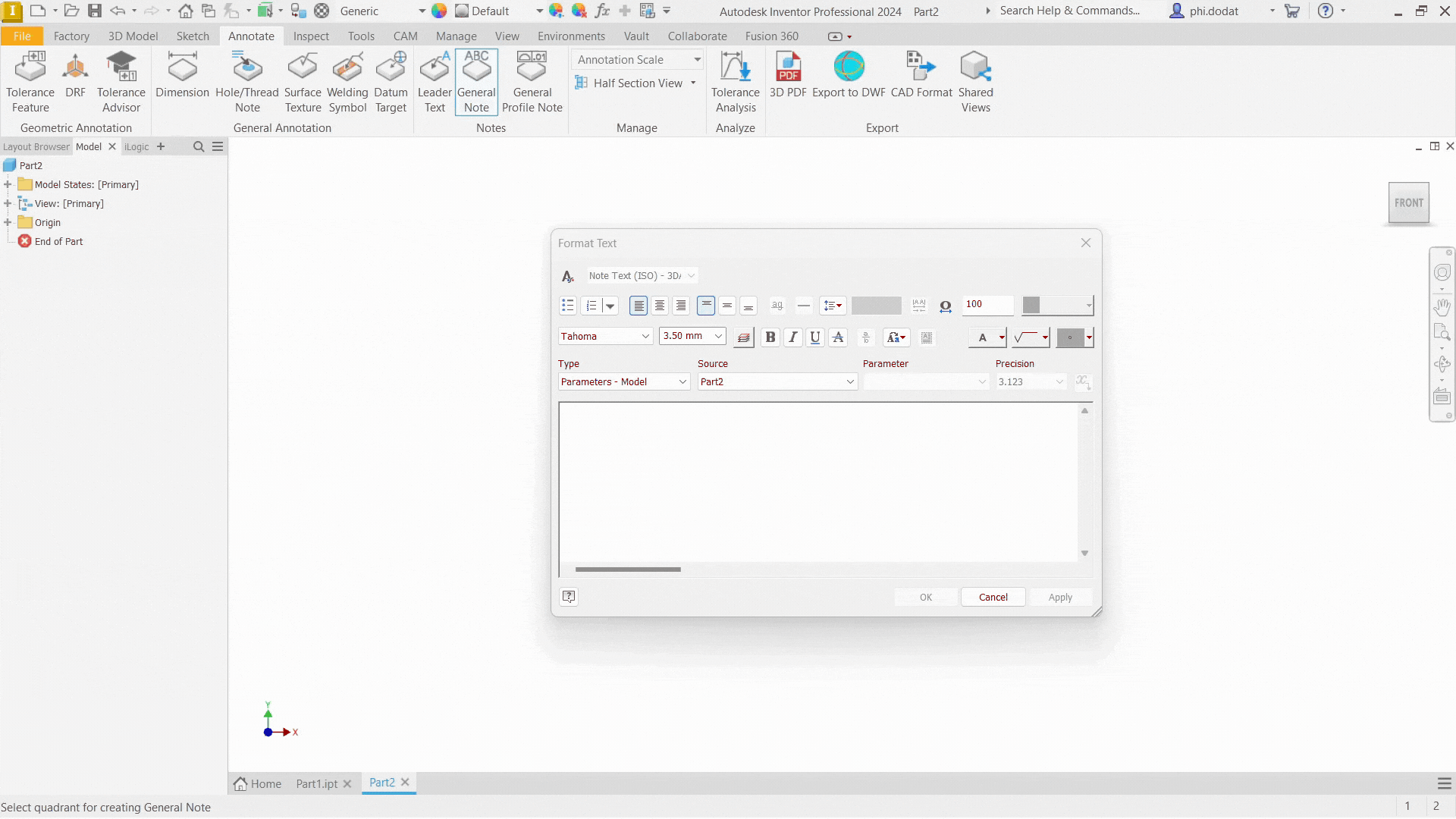
Task: Open the Hole/Thread Note tool
Action: 247,82
